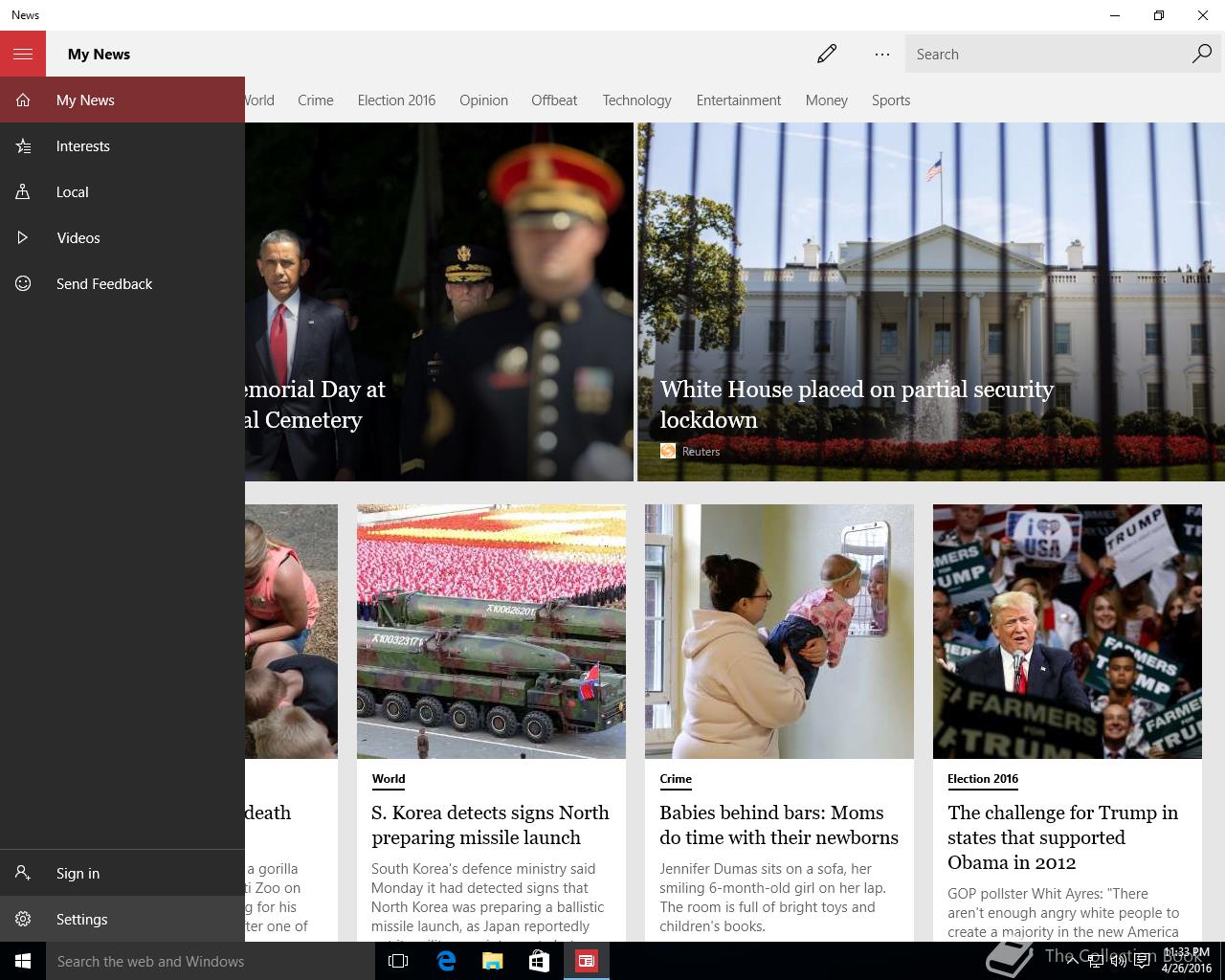Click the Crime category label on card
The width and height of the screenshot is (1225, 980).
[676, 779]
